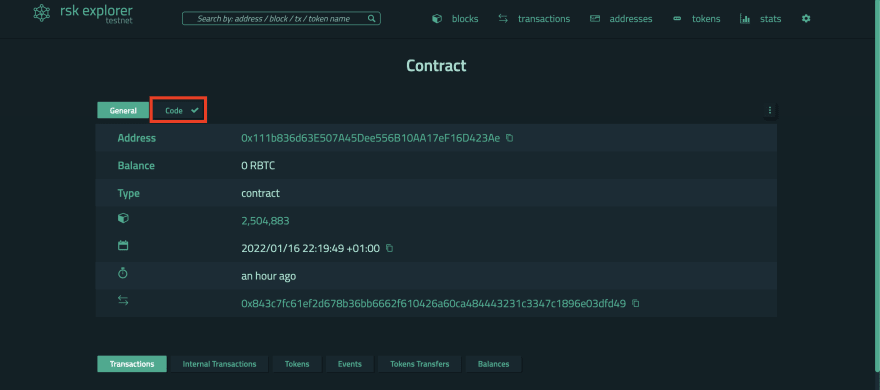Click the calendar date icon
This screenshot has height=390, width=880.
[123, 245]
